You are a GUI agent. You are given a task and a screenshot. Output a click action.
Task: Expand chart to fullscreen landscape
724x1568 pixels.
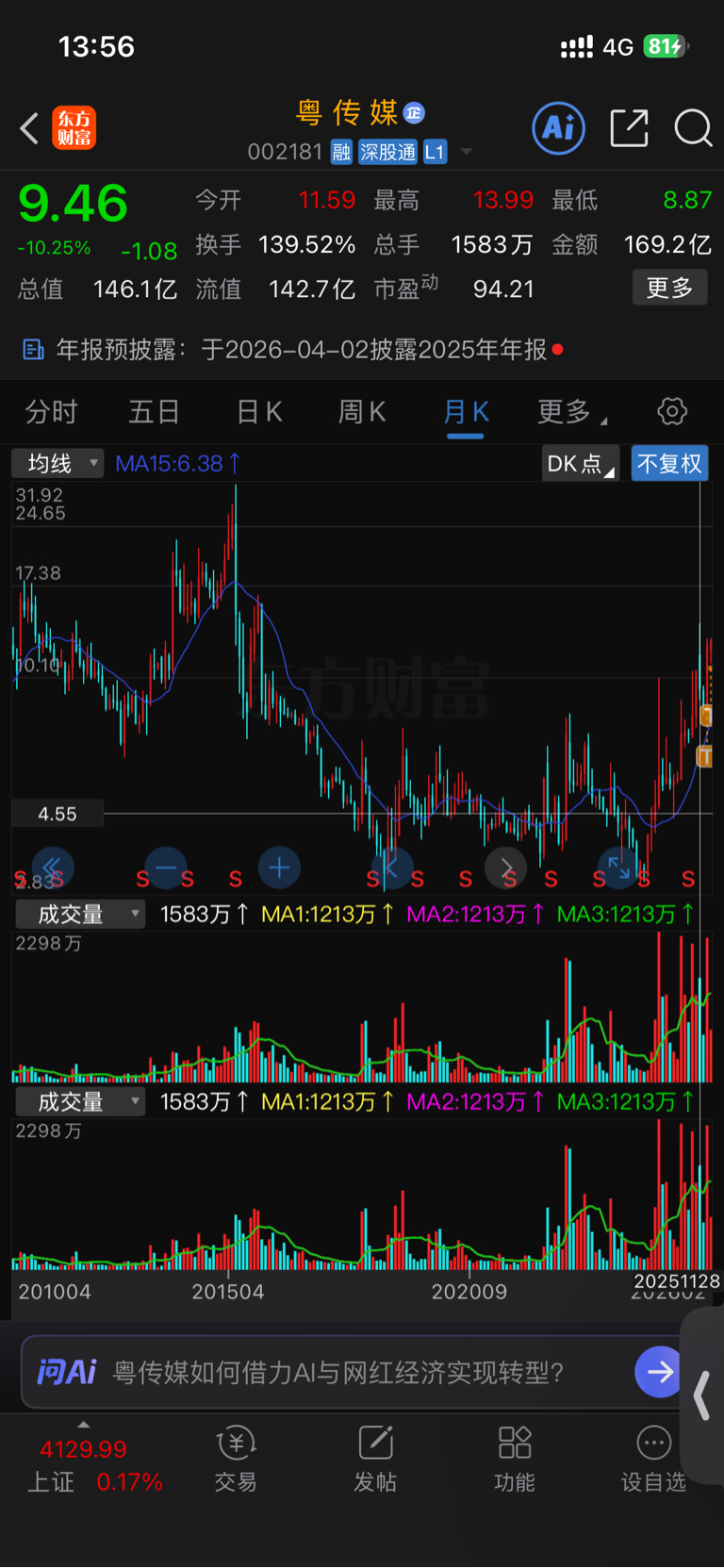(x=618, y=867)
